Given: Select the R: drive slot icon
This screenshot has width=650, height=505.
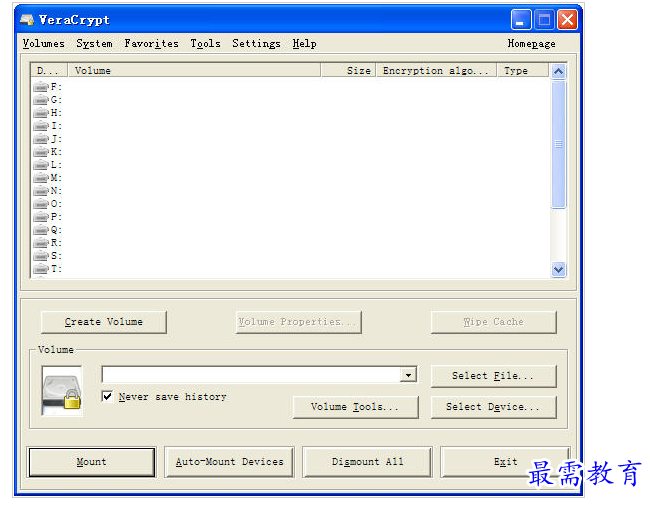Looking at the screenshot, I should [x=41, y=243].
